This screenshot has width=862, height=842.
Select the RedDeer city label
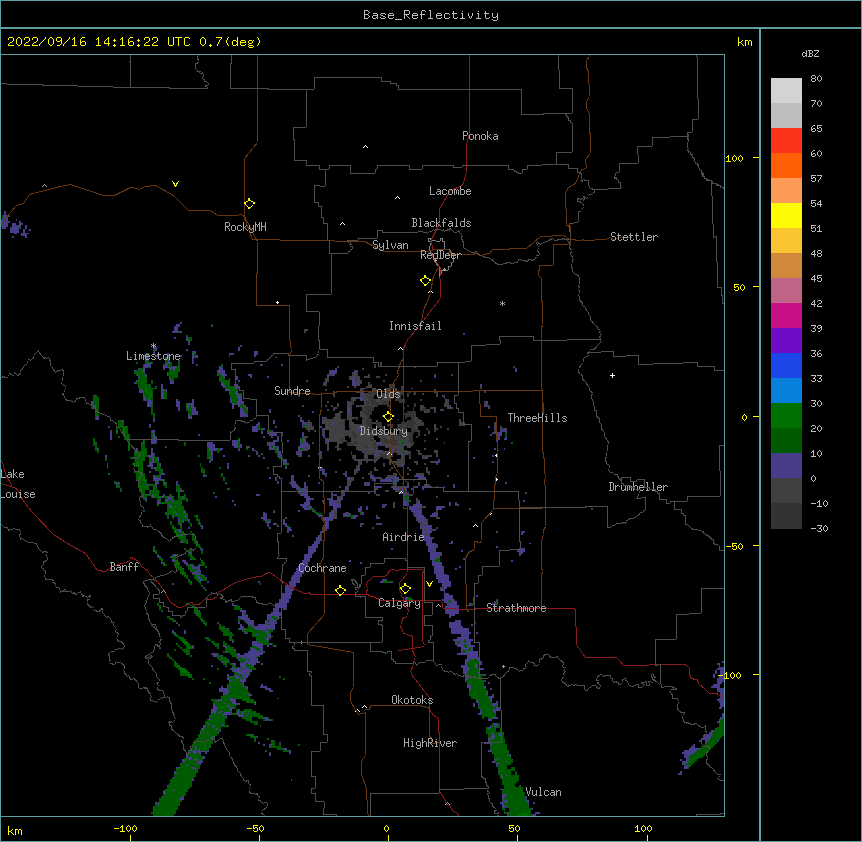(440, 255)
